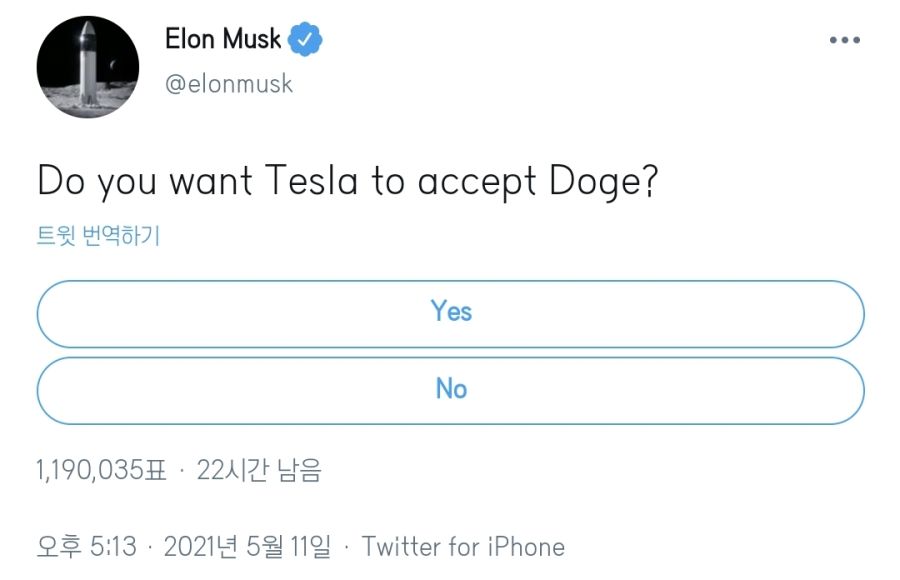Open Elon Musk's profile avatar
900x580 pixels.
tap(88, 68)
